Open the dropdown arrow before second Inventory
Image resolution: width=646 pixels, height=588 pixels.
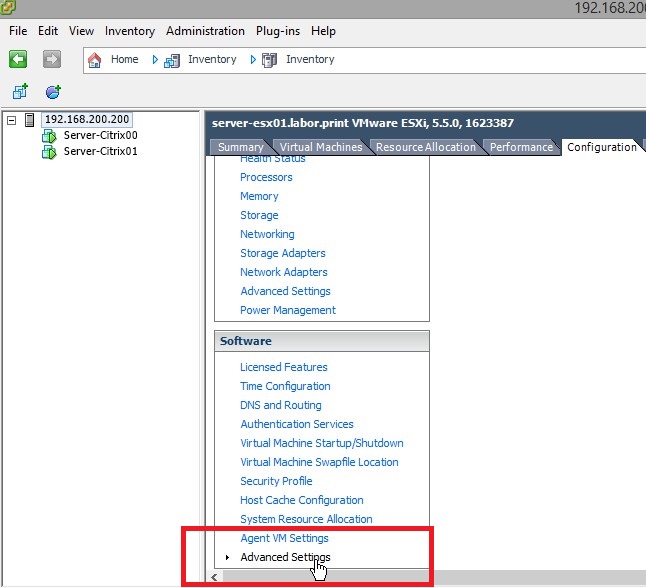click(x=253, y=60)
